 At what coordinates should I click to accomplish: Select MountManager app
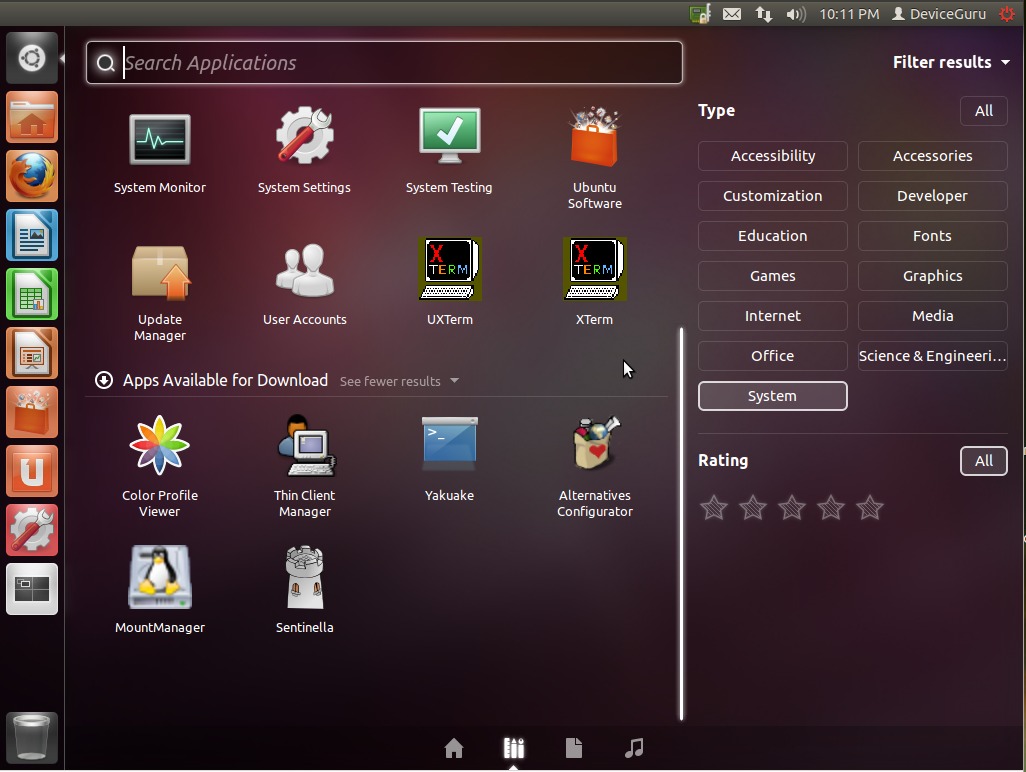point(160,590)
